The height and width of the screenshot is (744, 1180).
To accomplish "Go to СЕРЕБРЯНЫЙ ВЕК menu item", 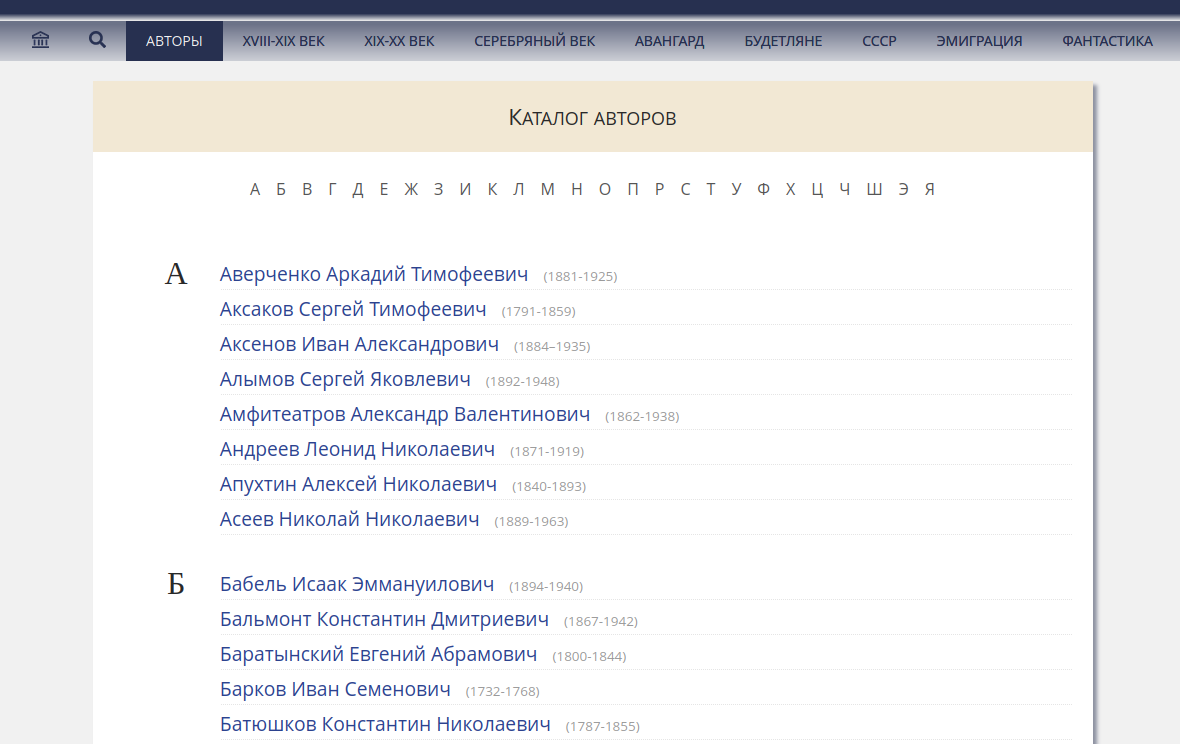I will [534, 41].
